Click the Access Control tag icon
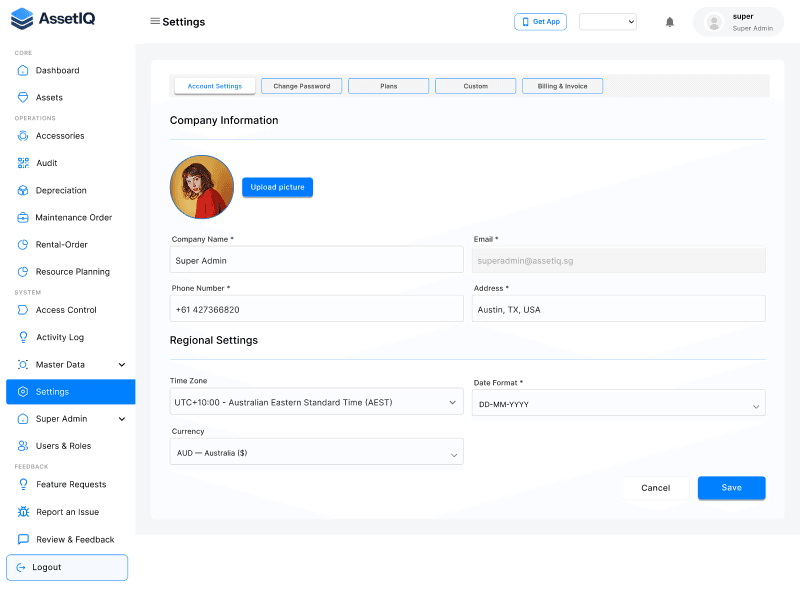This screenshot has width=800, height=593. pyautogui.click(x=23, y=310)
